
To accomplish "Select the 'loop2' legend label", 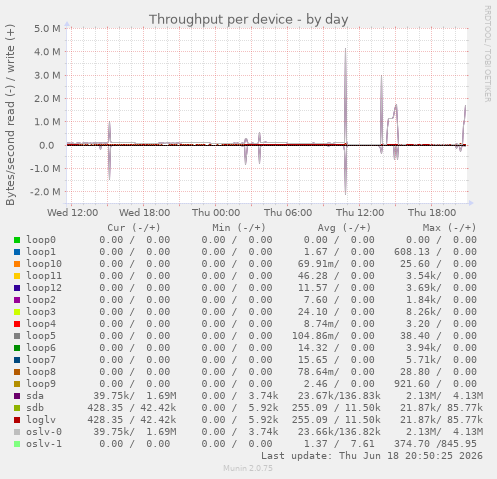I will click(41, 300).
